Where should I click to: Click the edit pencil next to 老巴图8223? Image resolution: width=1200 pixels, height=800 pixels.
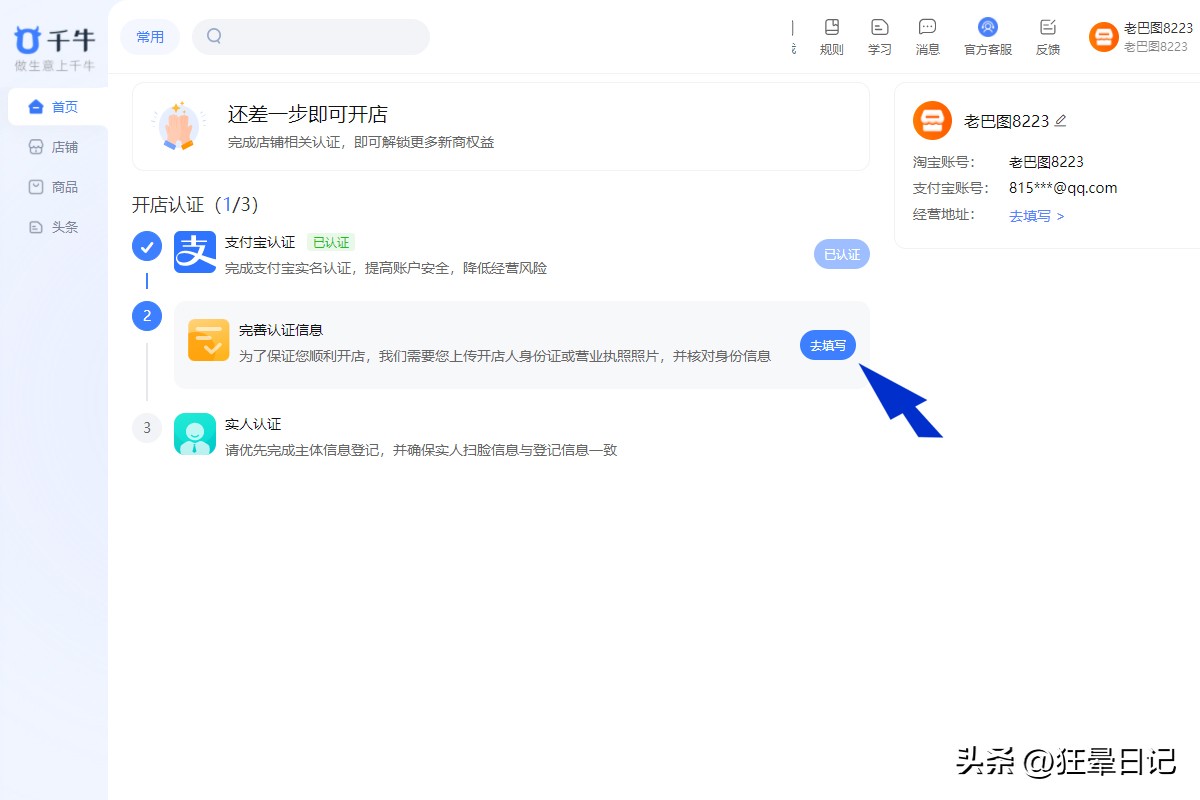coord(1060,120)
